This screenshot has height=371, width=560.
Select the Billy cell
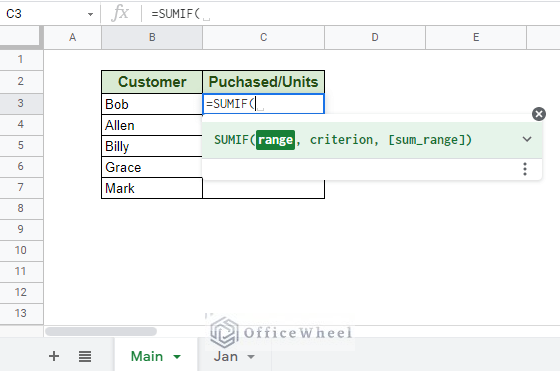pos(152,146)
